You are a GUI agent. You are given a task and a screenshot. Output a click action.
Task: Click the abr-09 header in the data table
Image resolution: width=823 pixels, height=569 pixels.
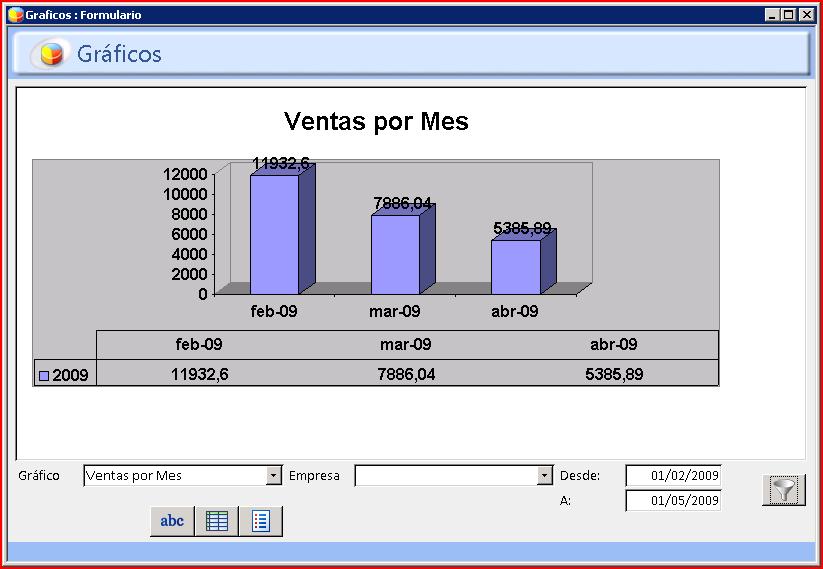coord(614,344)
